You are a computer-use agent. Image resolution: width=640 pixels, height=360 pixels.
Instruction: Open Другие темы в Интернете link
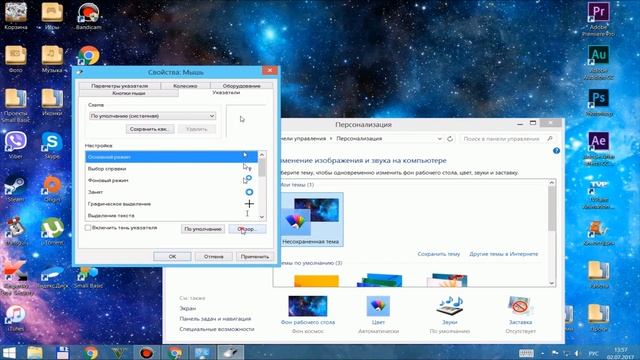click(x=504, y=254)
